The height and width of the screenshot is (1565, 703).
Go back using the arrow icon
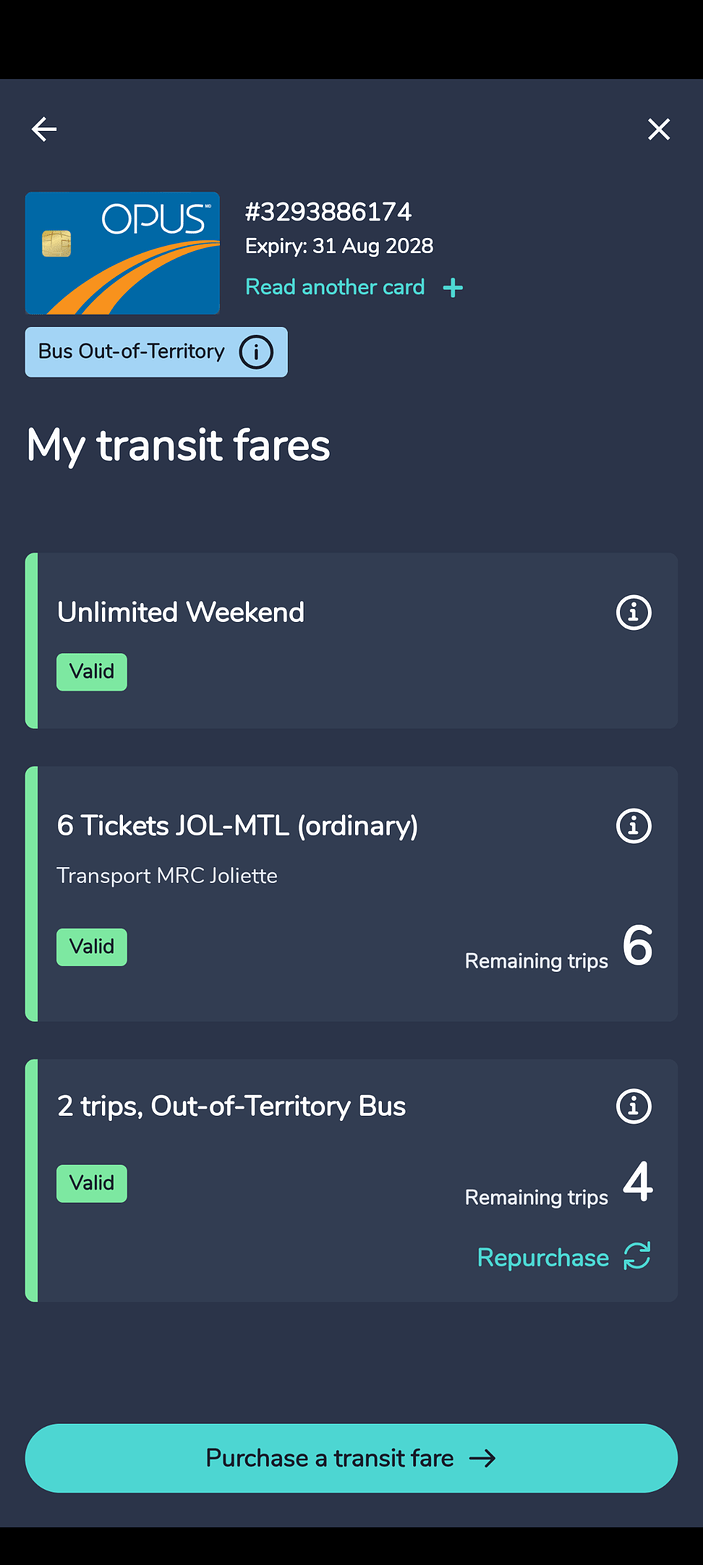44,129
